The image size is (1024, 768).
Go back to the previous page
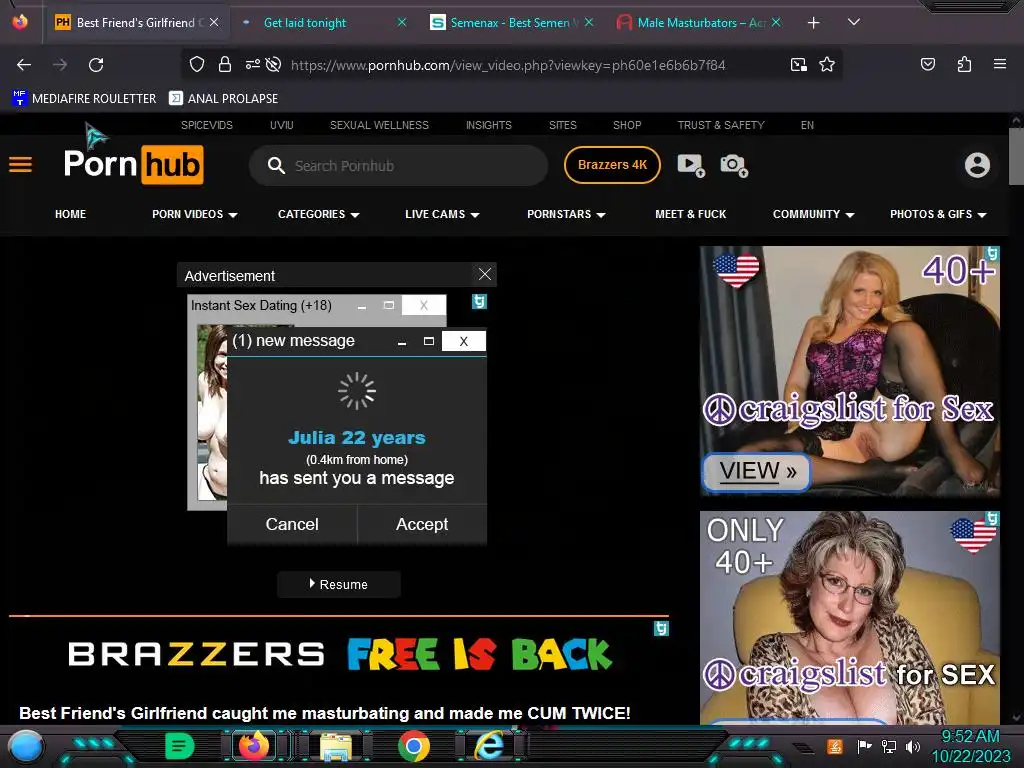(24, 65)
